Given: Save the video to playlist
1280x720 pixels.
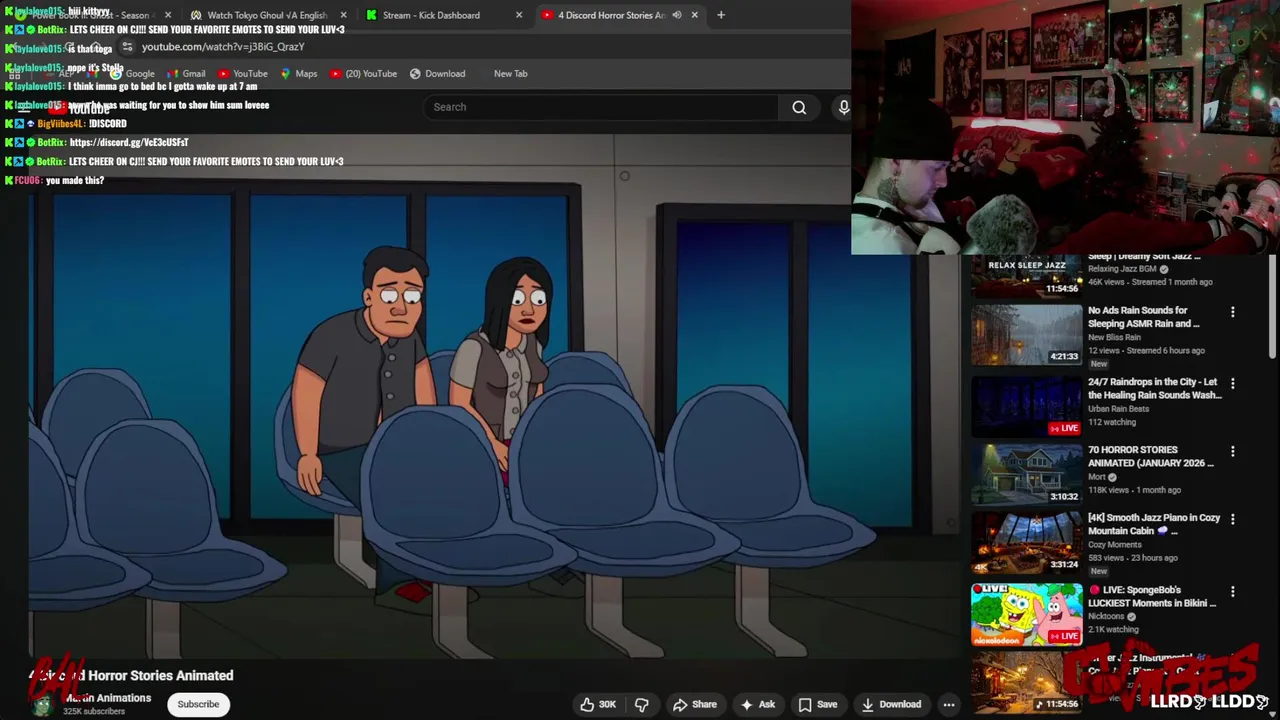Looking at the screenshot, I should (x=817, y=704).
